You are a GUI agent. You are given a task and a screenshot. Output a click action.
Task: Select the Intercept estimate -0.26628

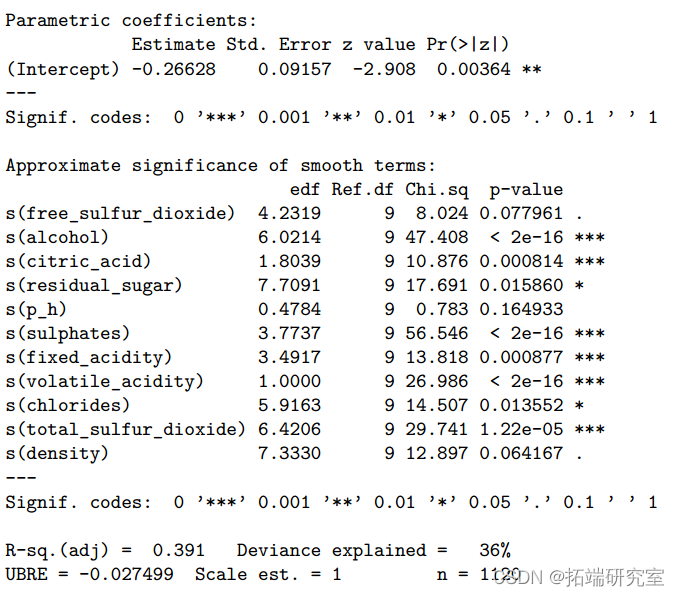[174, 69]
